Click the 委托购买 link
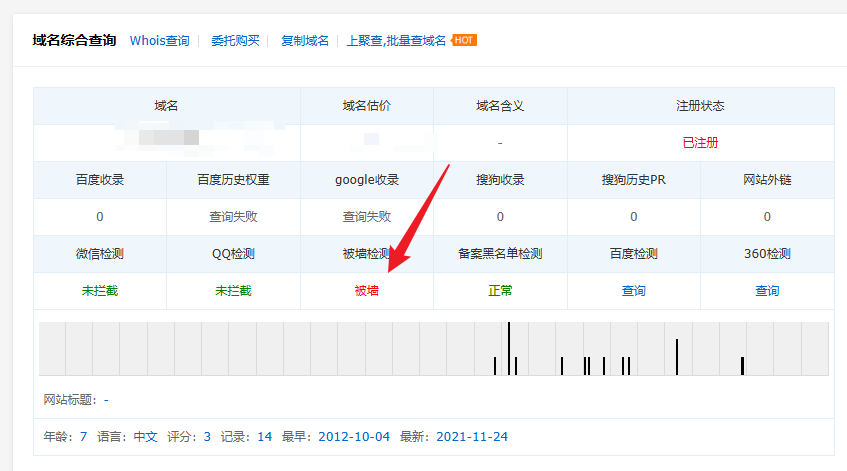 click(x=235, y=41)
